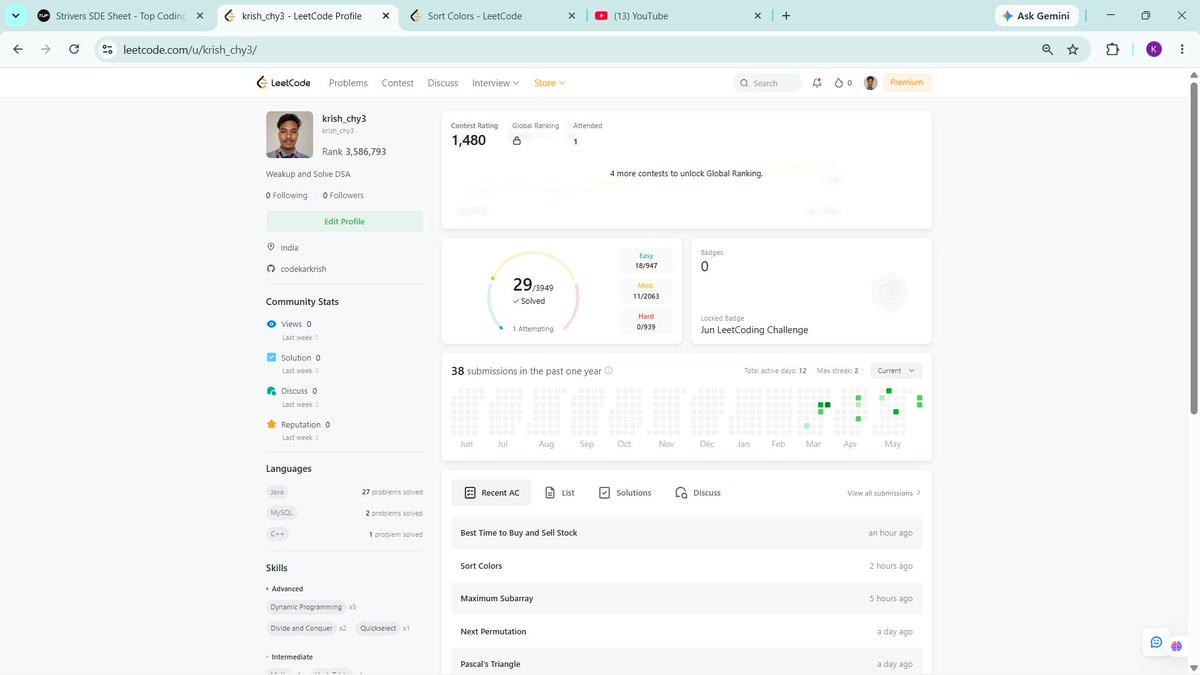Viewport: 1200px width, 675px height.
Task: Open the chat support floating icon
Action: (x=1156, y=642)
